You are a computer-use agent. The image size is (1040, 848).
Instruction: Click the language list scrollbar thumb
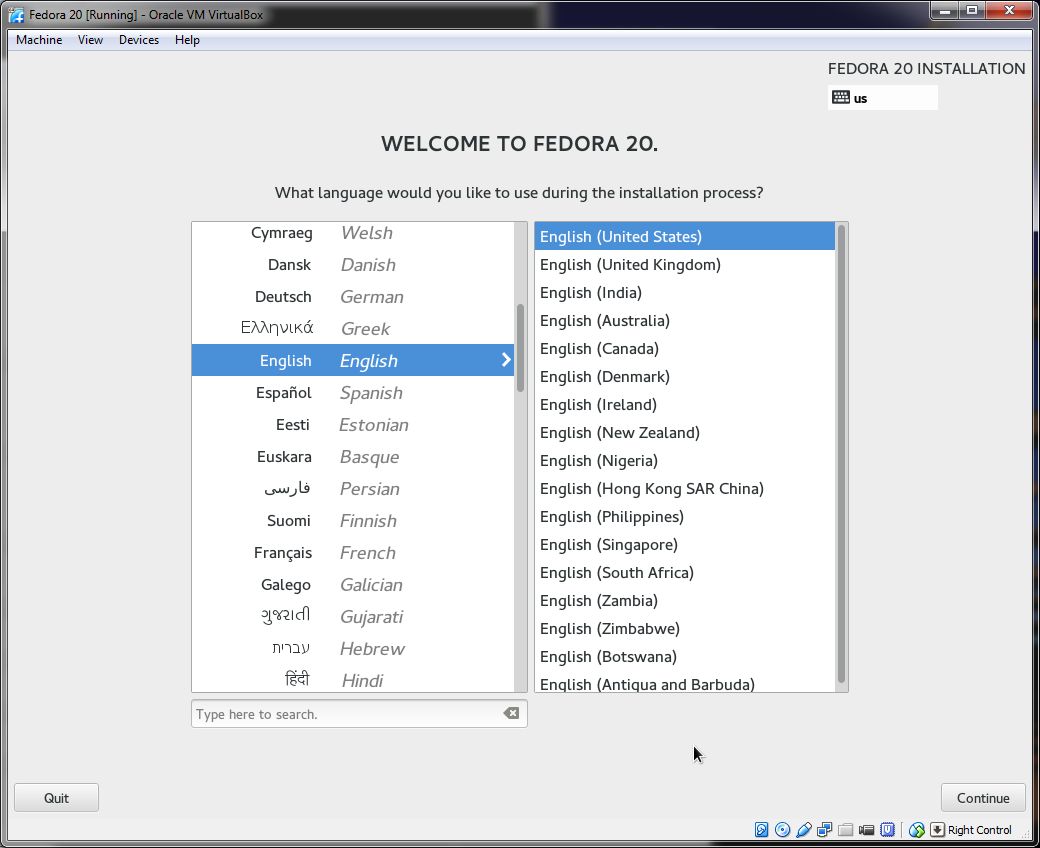point(521,347)
